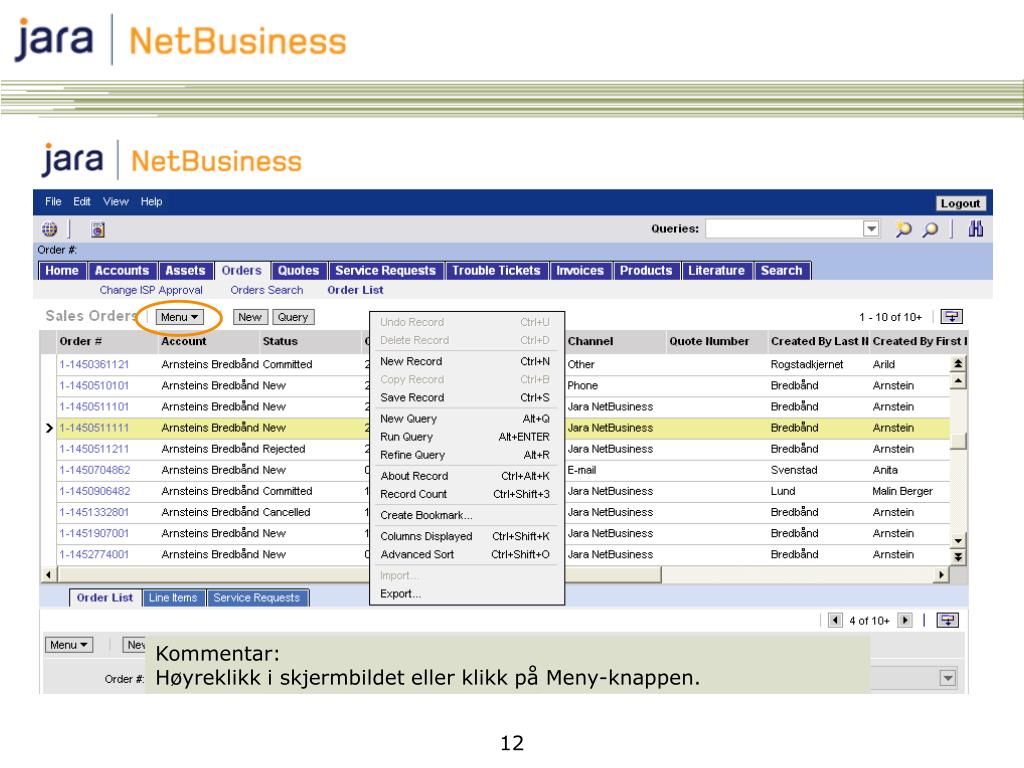Open order link 1-1450511111
This screenshot has height=768, width=1024.
tap(94, 428)
